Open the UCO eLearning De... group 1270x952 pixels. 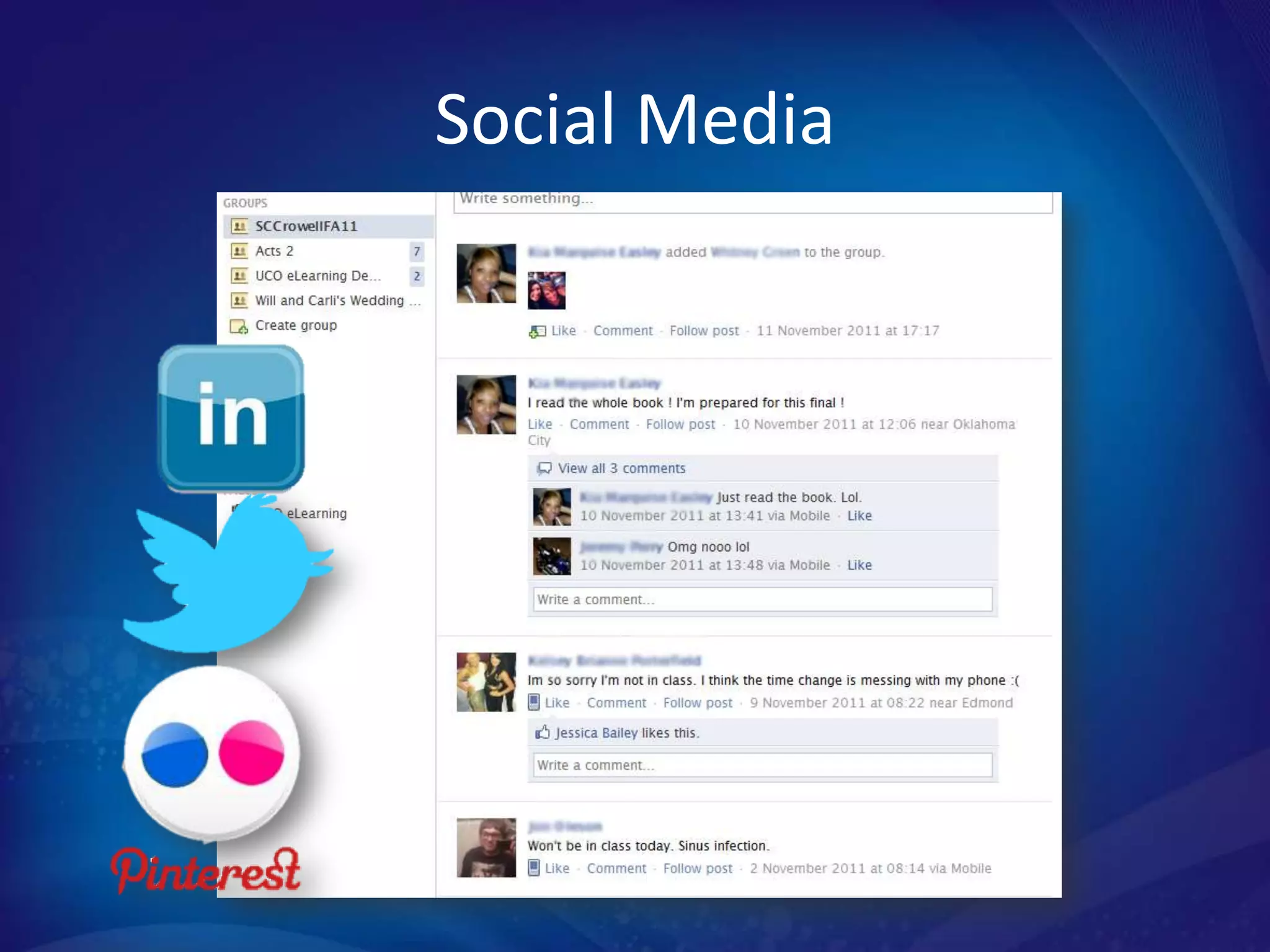pyautogui.click(x=317, y=276)
